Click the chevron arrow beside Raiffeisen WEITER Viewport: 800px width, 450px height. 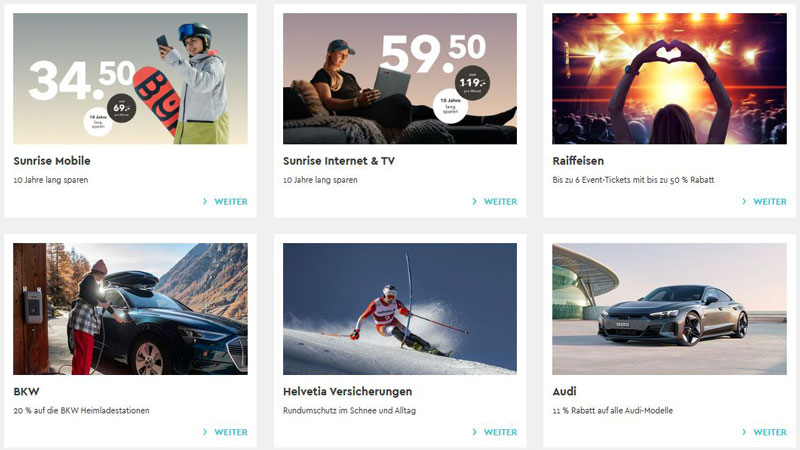[744, 202]
